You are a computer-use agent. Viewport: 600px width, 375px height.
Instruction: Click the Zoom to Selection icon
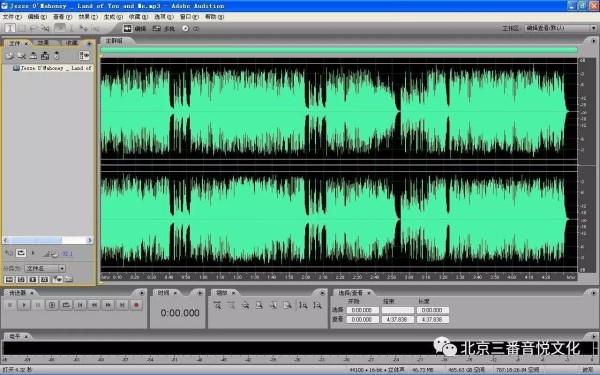coord(260,305)
